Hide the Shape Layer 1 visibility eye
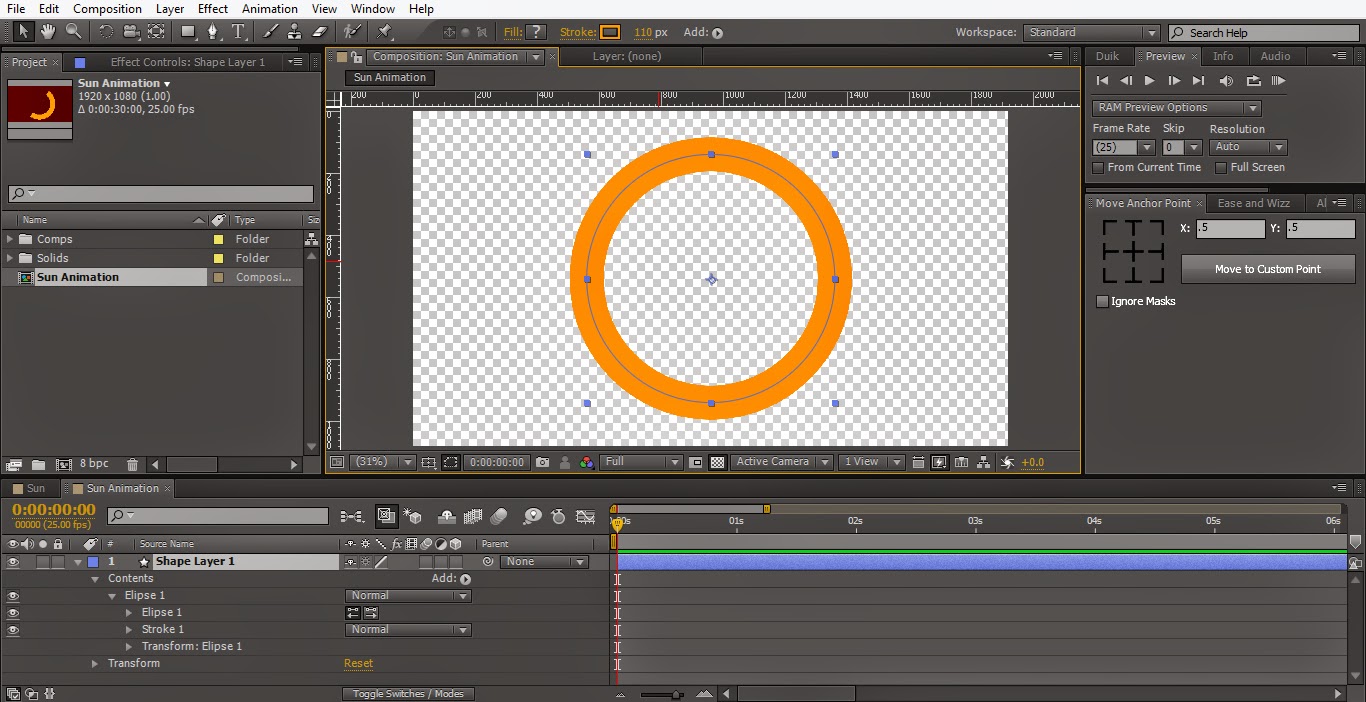Screen dimensions: 1366x702 10,561
